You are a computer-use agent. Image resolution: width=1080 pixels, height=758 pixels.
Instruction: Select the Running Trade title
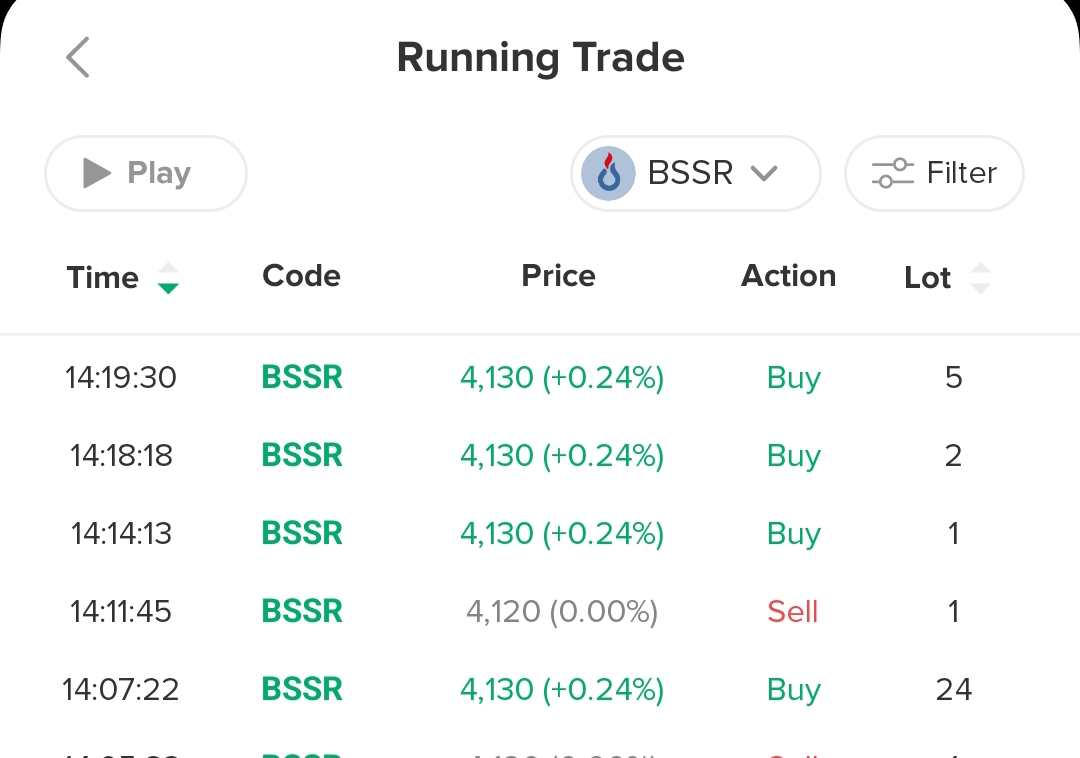click(x=540, y=57)
